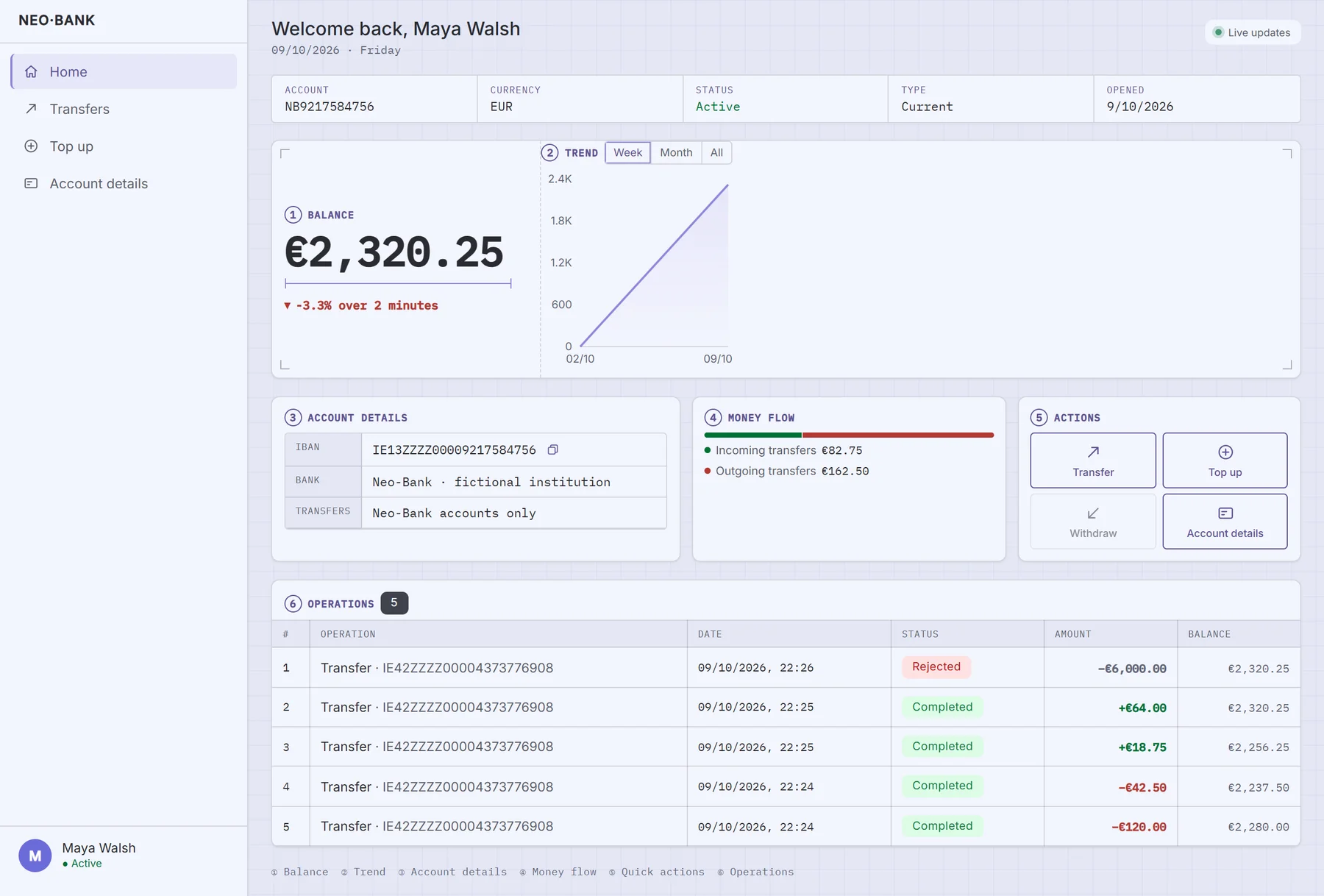Viewport: 1324px width, 896px height.
Task: Open Transfers in the sidebar
Action: tap(124, 109)
